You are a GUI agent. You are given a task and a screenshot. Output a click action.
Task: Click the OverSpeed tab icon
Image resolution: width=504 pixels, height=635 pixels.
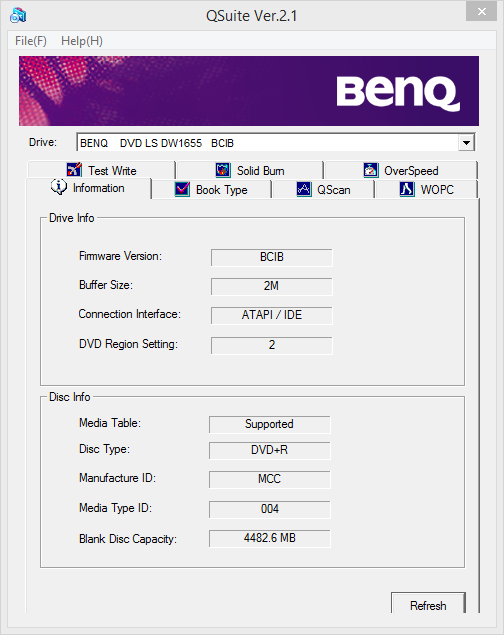point(370,170)
